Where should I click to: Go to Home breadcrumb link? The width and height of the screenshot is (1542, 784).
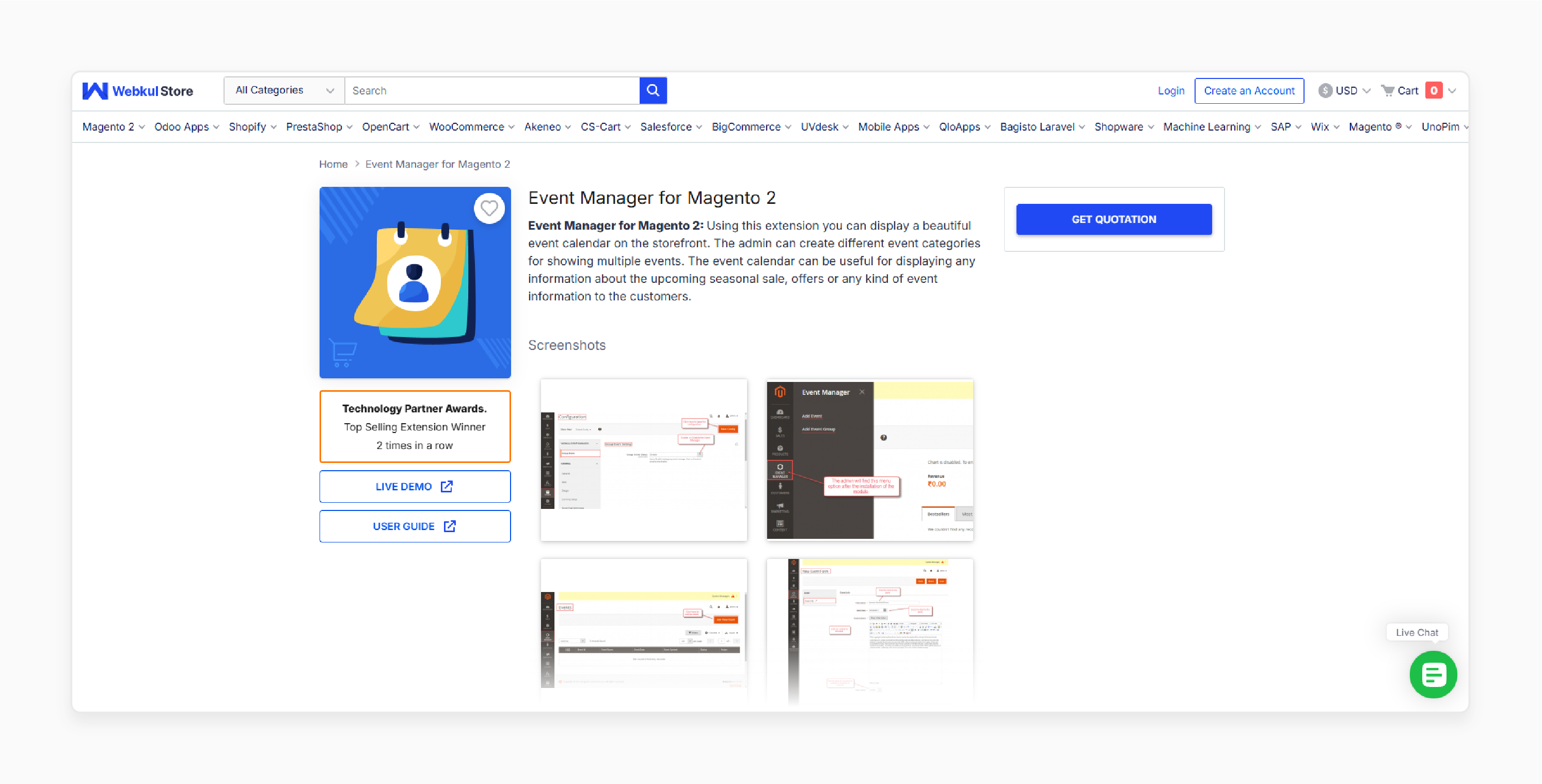pyautogui.click(x=333, y=164)
